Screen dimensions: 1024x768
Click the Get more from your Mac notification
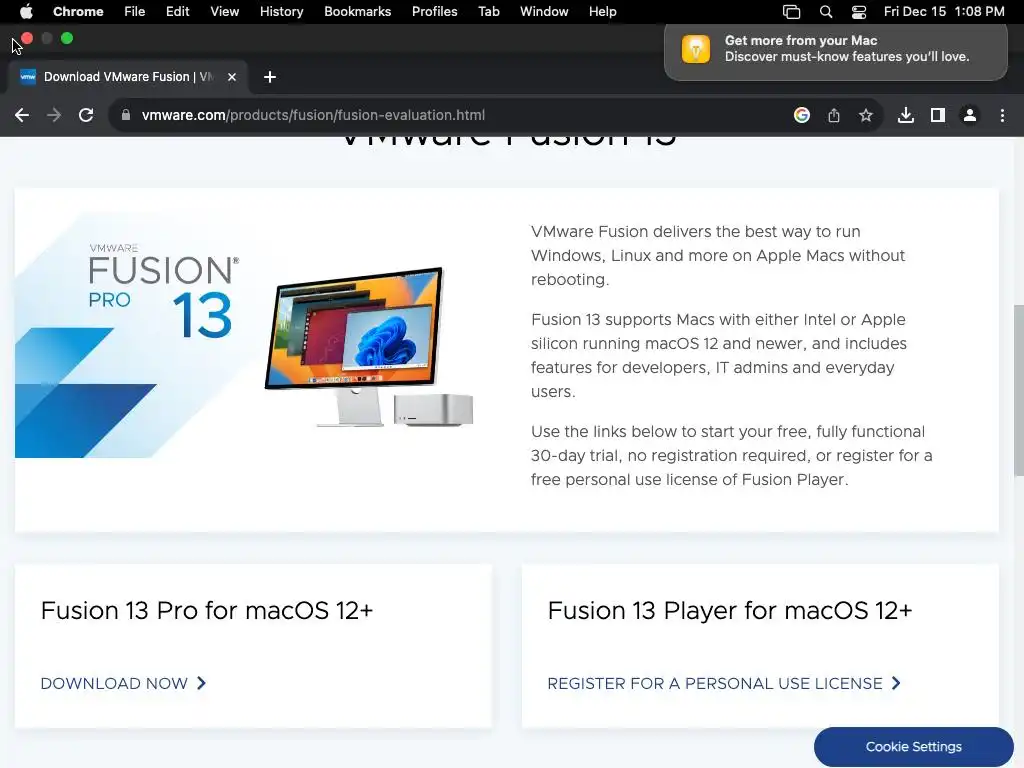coord(835,50)
